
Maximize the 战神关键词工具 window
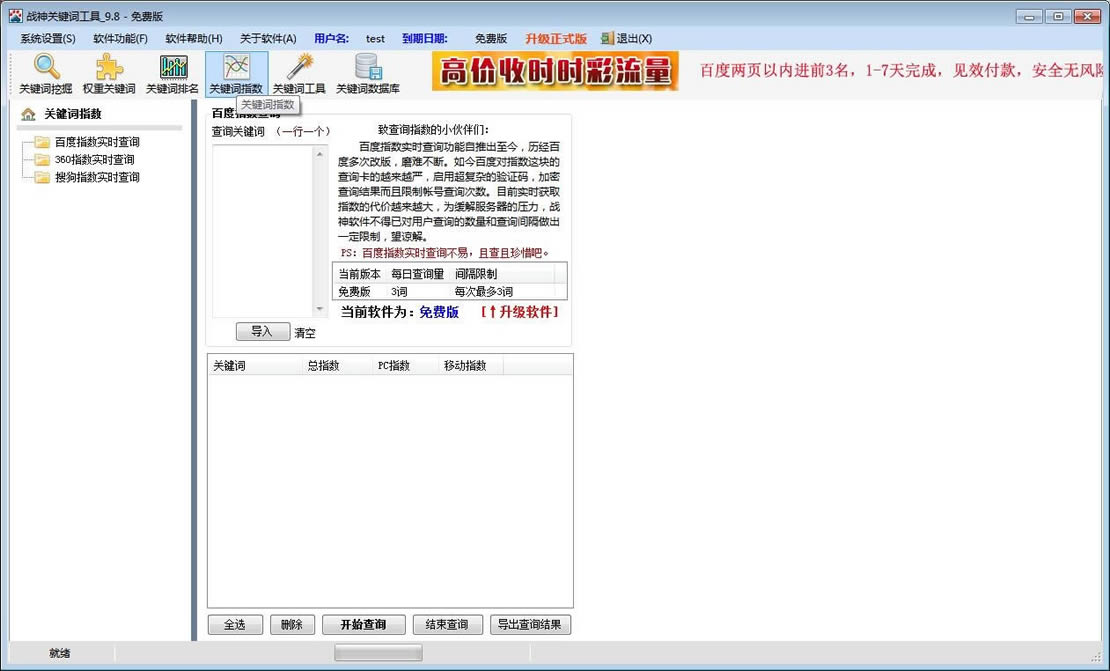point(1058,16)
